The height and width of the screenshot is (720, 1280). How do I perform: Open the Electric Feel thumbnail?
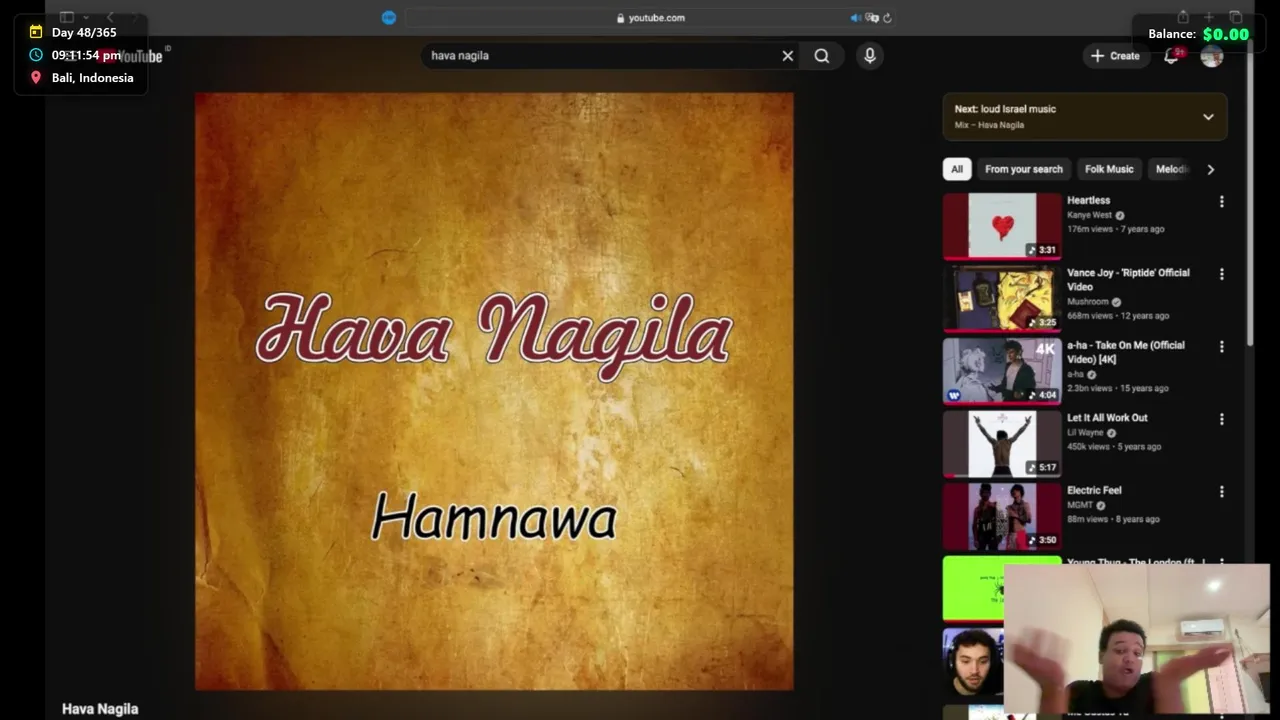[x=1002, y=516]
